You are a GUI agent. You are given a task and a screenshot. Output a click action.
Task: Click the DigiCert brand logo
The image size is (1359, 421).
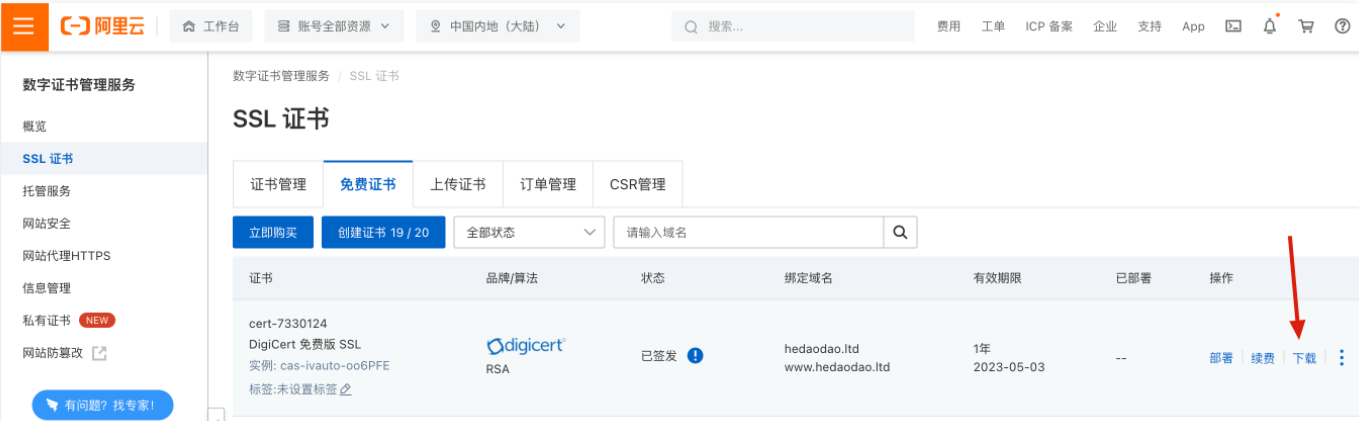(x=526, y=346)
